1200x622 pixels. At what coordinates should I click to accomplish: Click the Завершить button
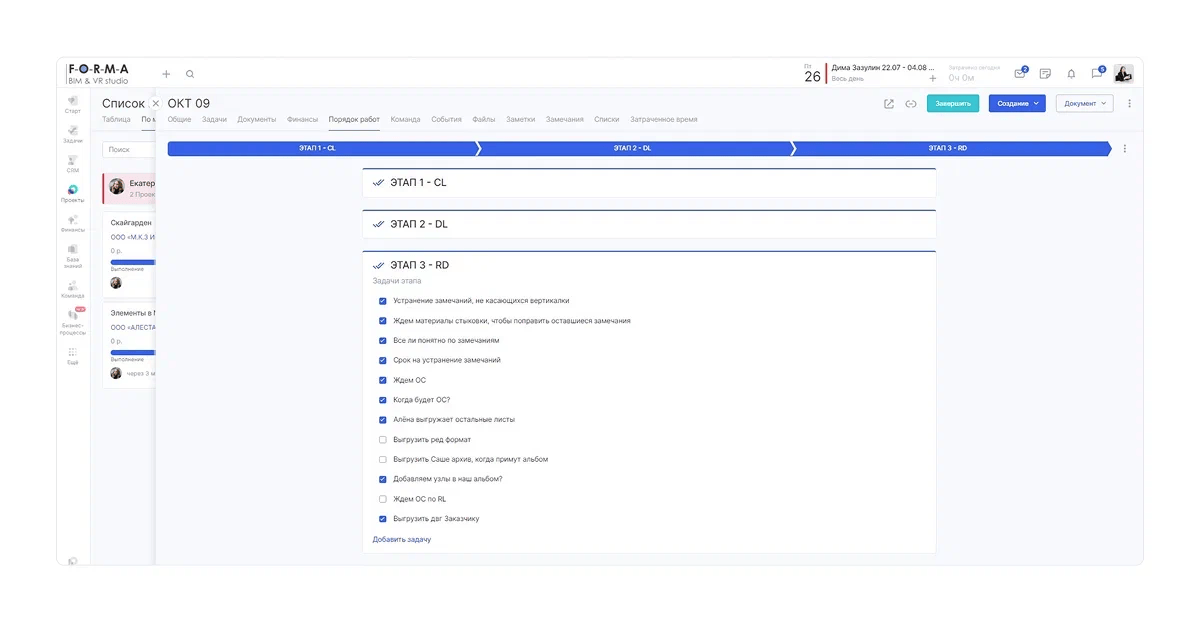(952, 103)
